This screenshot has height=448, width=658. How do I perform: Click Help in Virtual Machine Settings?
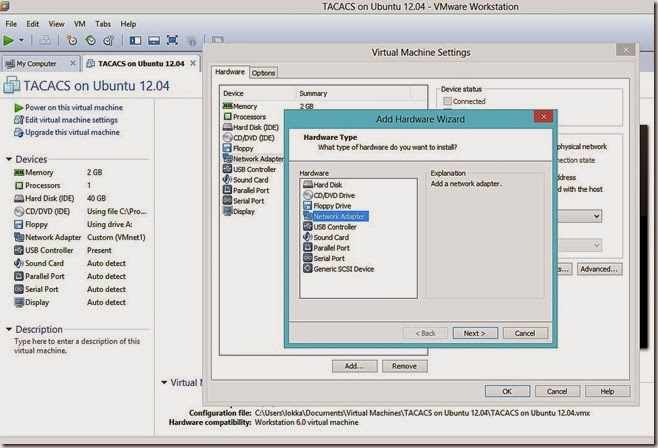[x=607, y=391]
